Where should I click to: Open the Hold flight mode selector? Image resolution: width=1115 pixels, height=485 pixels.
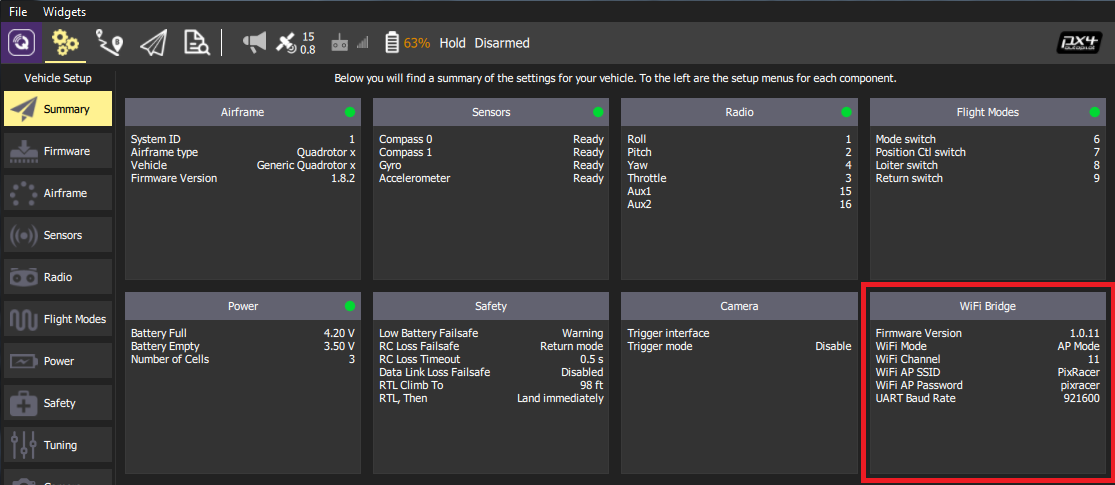[x=452, y=43]
